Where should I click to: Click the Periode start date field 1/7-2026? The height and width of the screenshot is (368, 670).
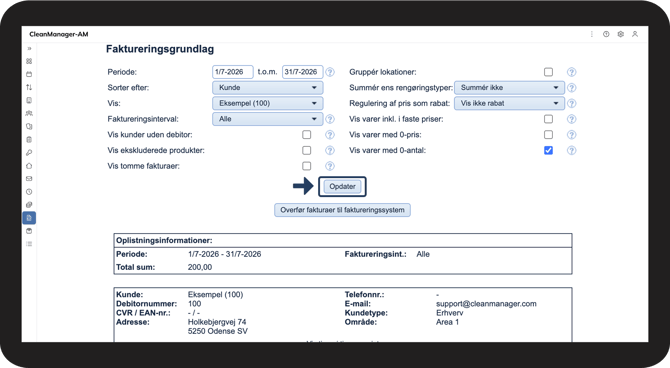click(x=232, y=72)
